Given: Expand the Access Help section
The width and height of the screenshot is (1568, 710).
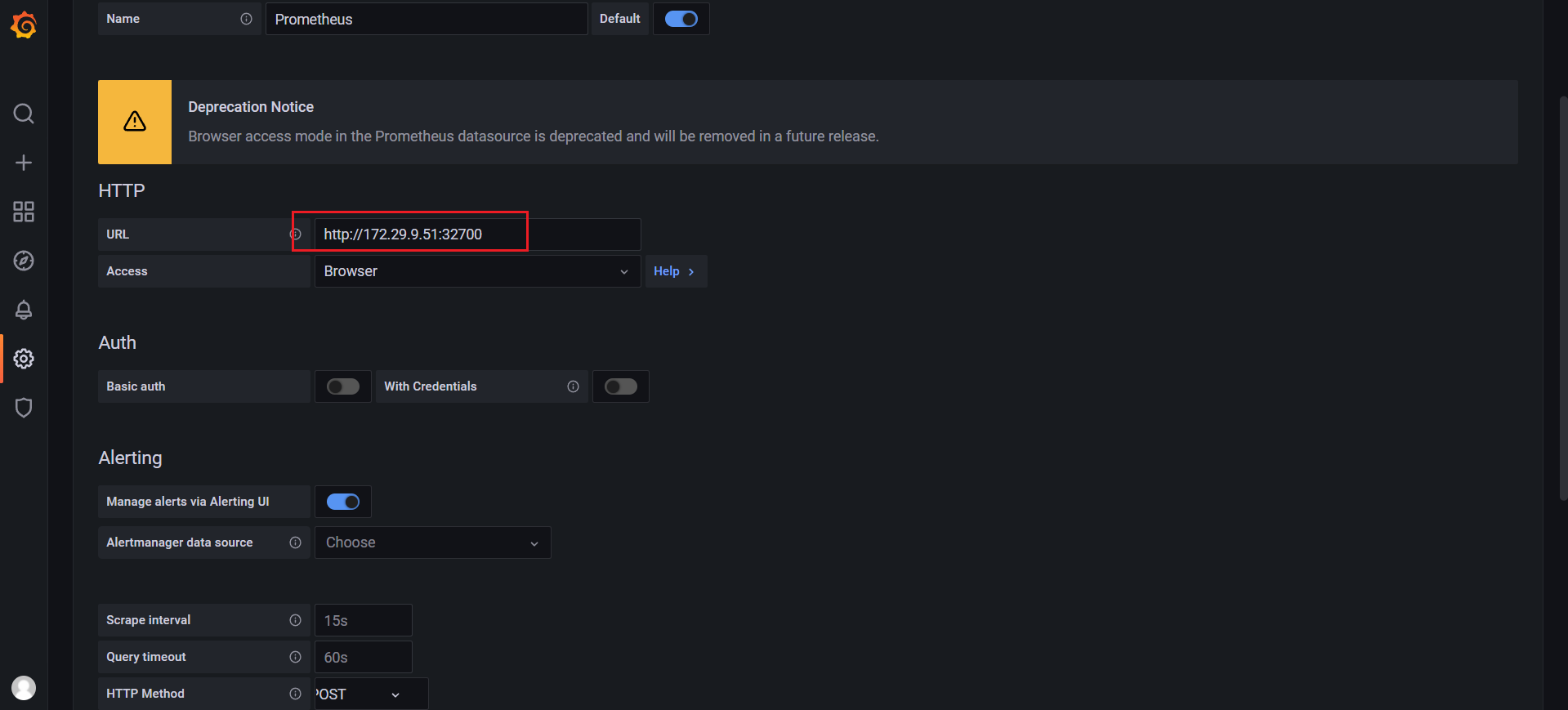Looking at the screenshot, I should tap(676, 271).
